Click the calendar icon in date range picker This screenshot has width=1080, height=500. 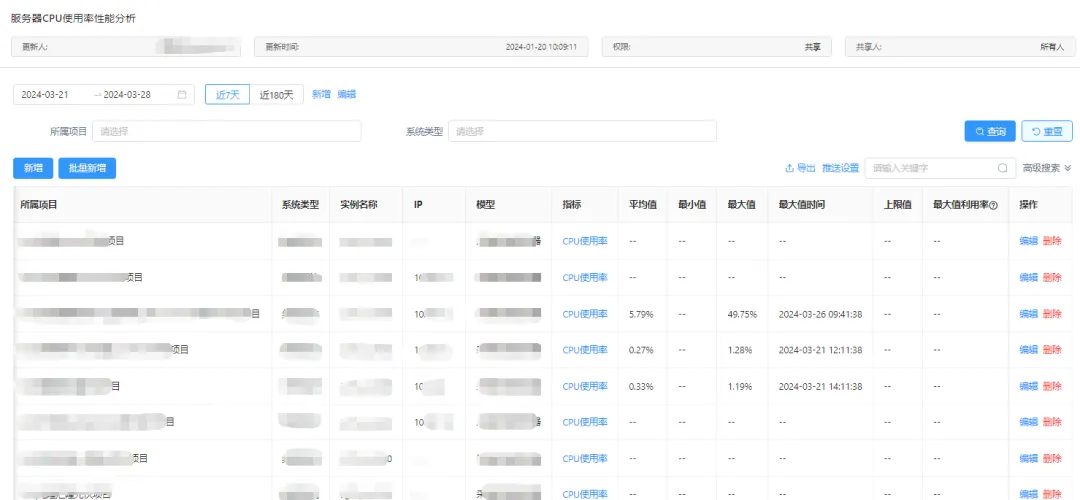tap(182, 95)
